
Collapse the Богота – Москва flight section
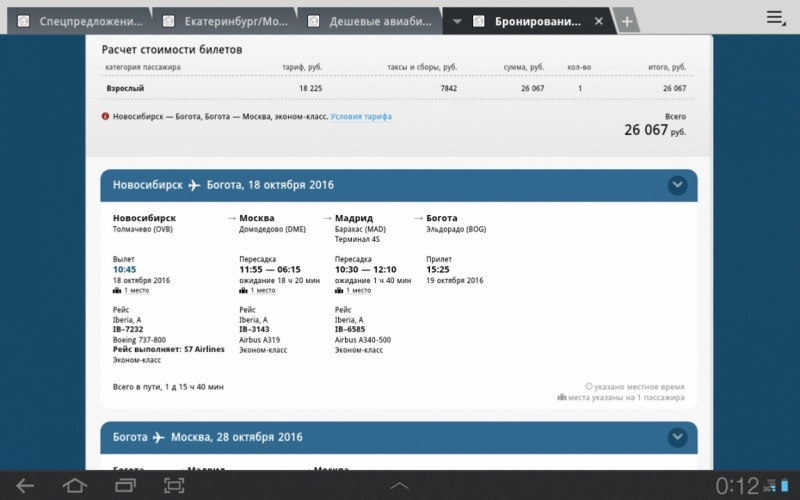678,437
